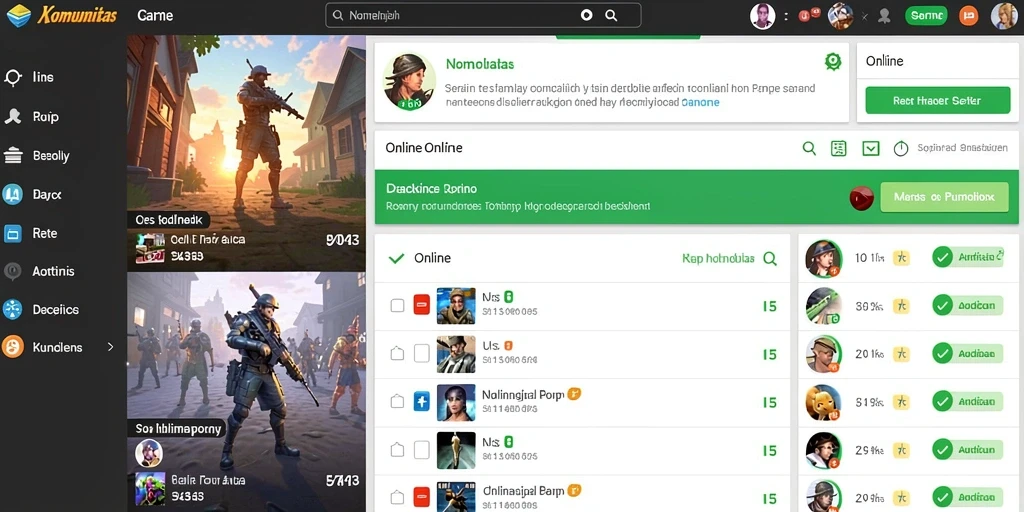Click the Mards oe Pumolionx button
This screenshot has width=1024, height=512.
point(944,197)
